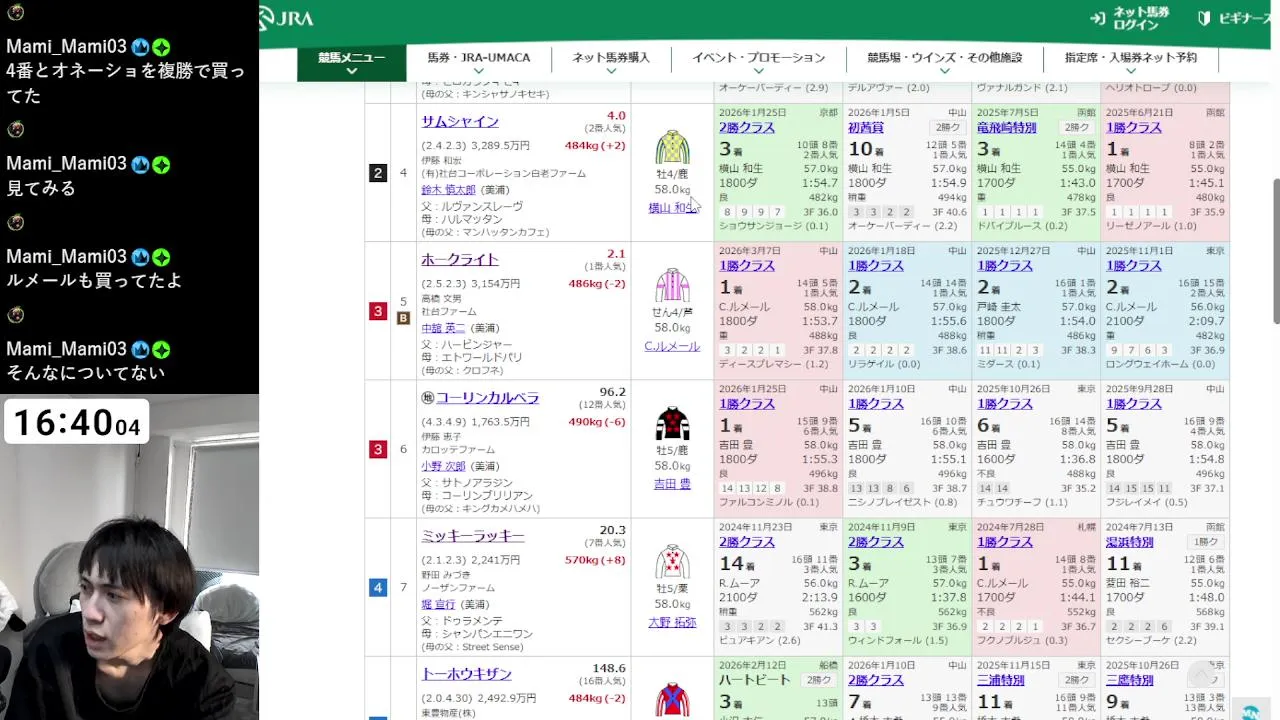Open ホークライト's 2025年11月1日 1勝クラス race
1280x720 pixels.
pyautogui.click(x=1134, y=266)
